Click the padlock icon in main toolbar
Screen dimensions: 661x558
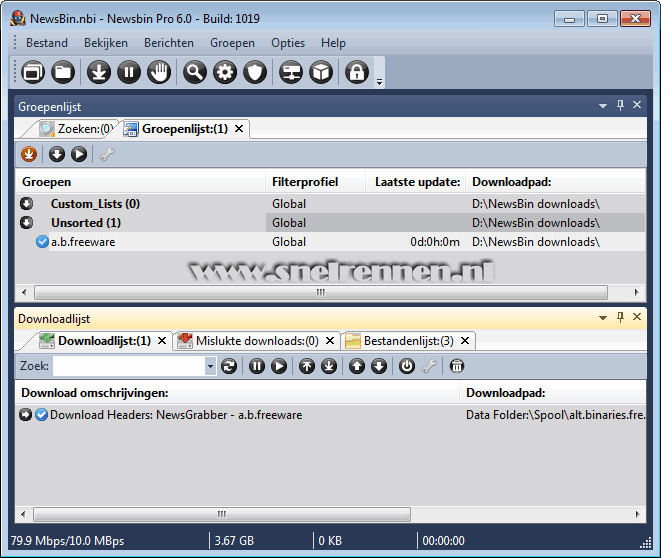(357, 72)
